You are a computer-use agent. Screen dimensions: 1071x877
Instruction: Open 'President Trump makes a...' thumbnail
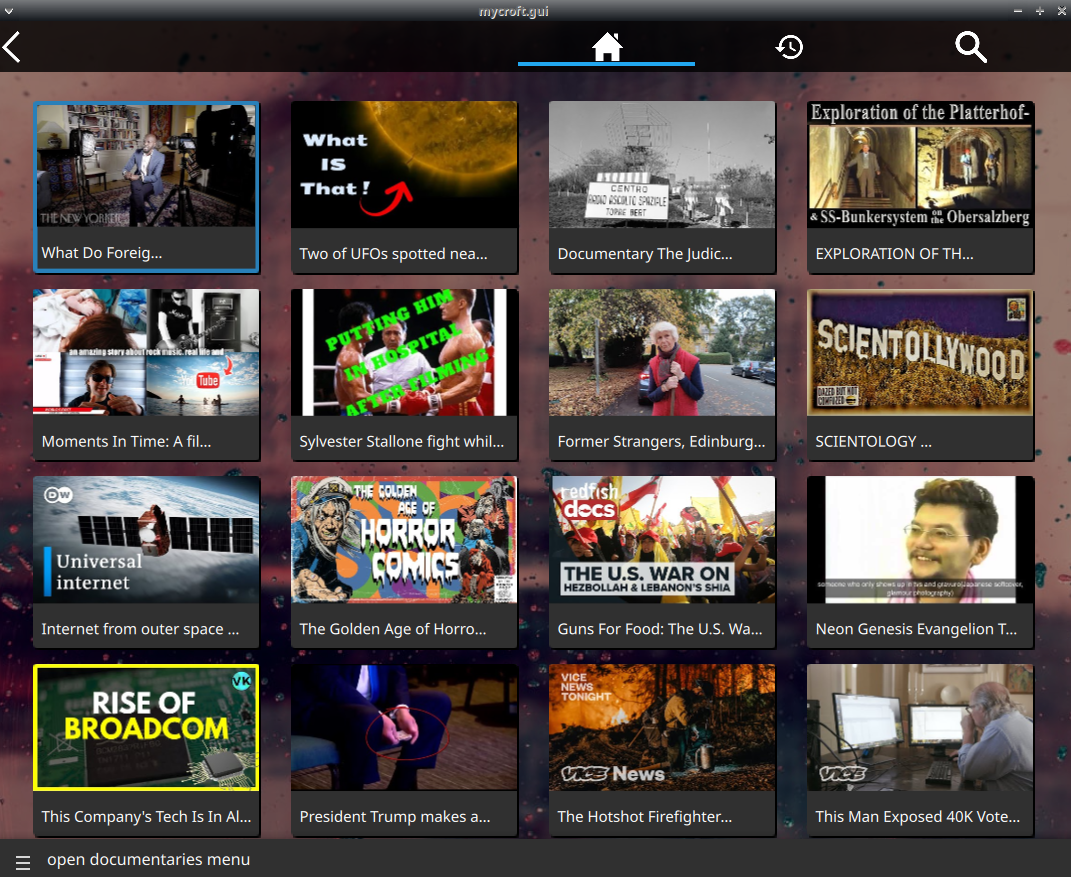coord(404,727)
